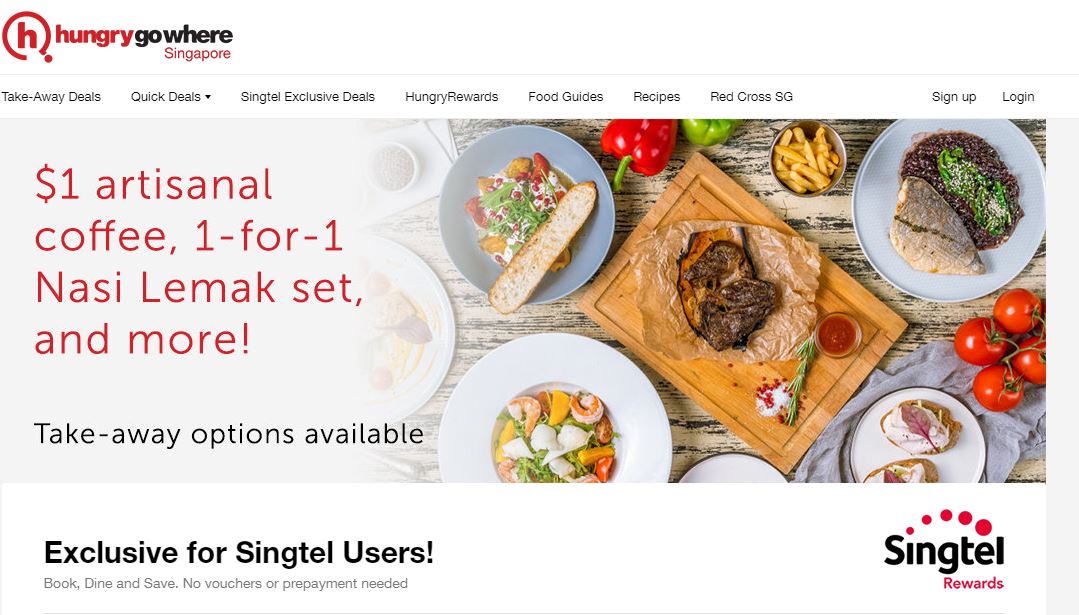This screenshot has width=1079, height=615.
Task: Click the Book, Dine and Save subtitle
Action: click(x=226, y=583)
